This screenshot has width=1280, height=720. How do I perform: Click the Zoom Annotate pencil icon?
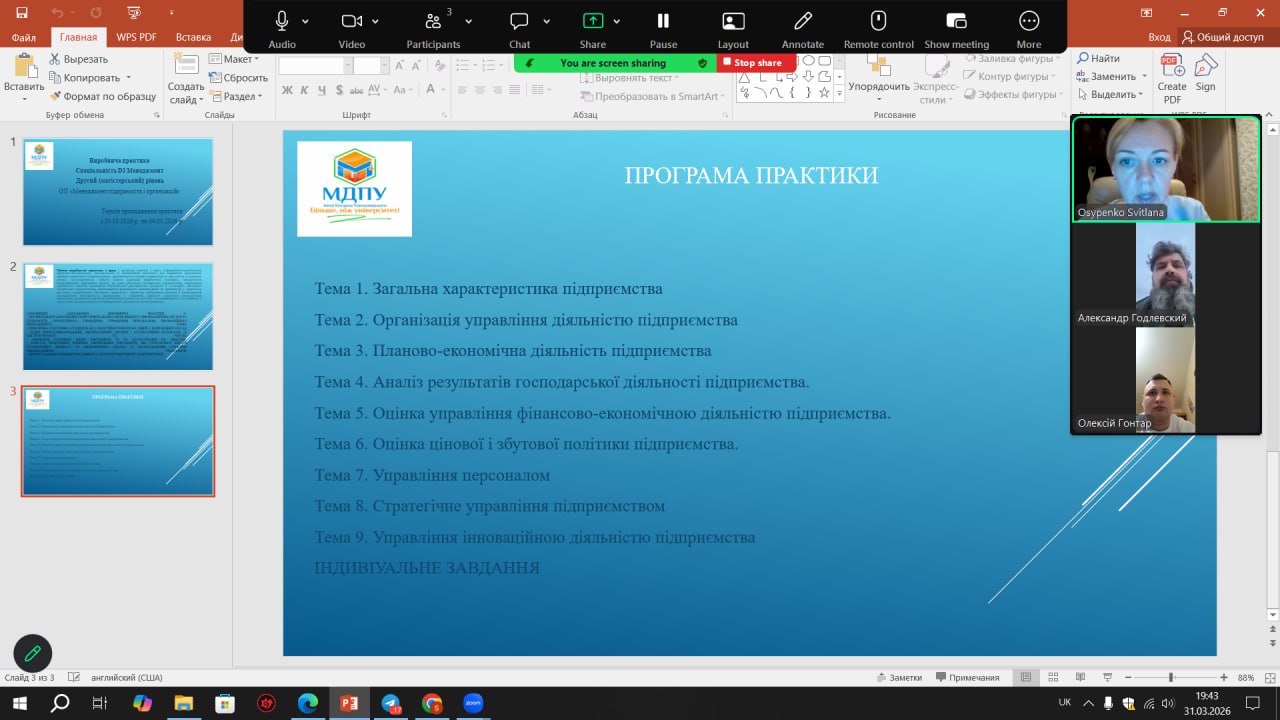click(802, 22)
